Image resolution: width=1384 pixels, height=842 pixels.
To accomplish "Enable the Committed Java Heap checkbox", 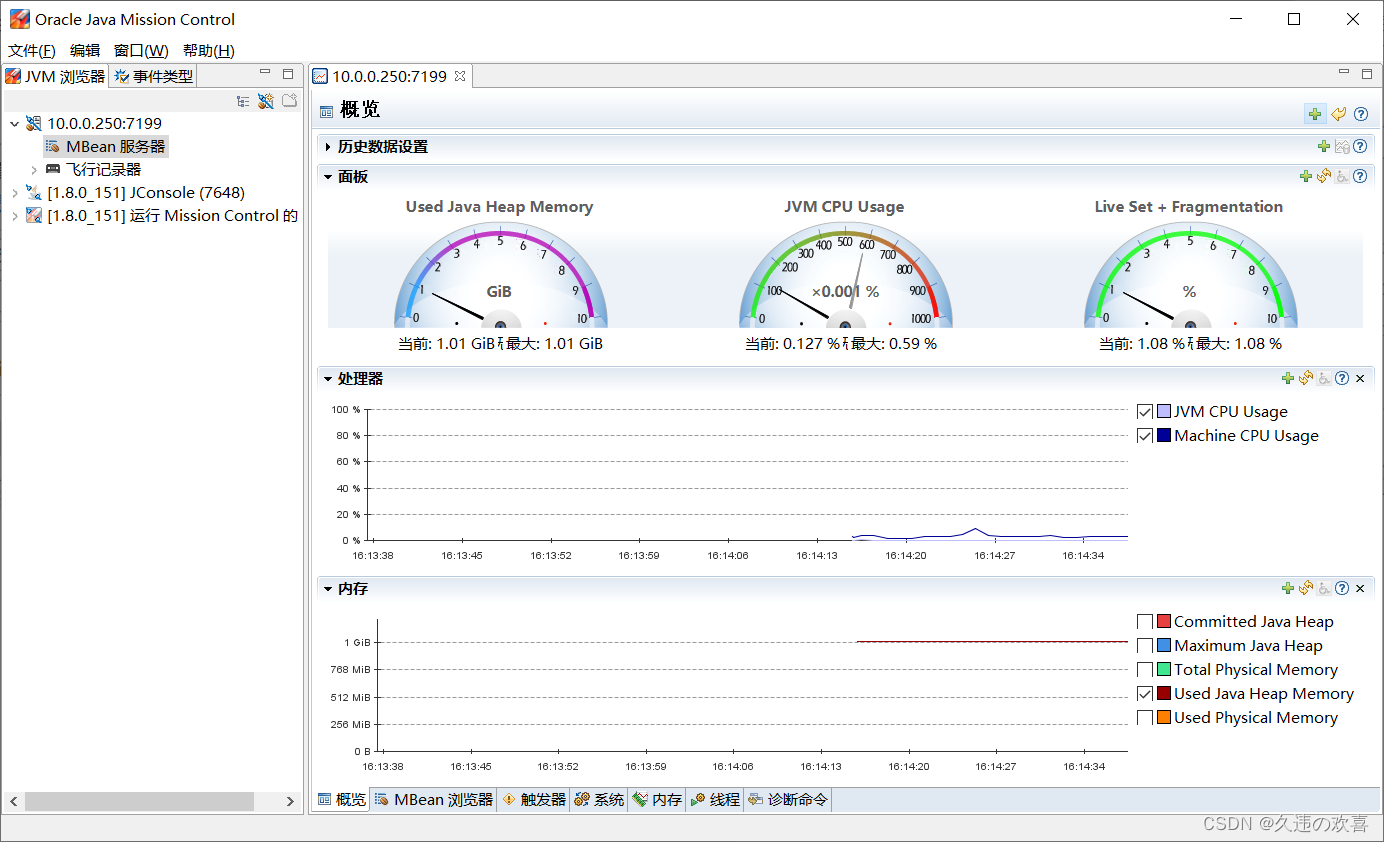I will tap(1145, 622).
